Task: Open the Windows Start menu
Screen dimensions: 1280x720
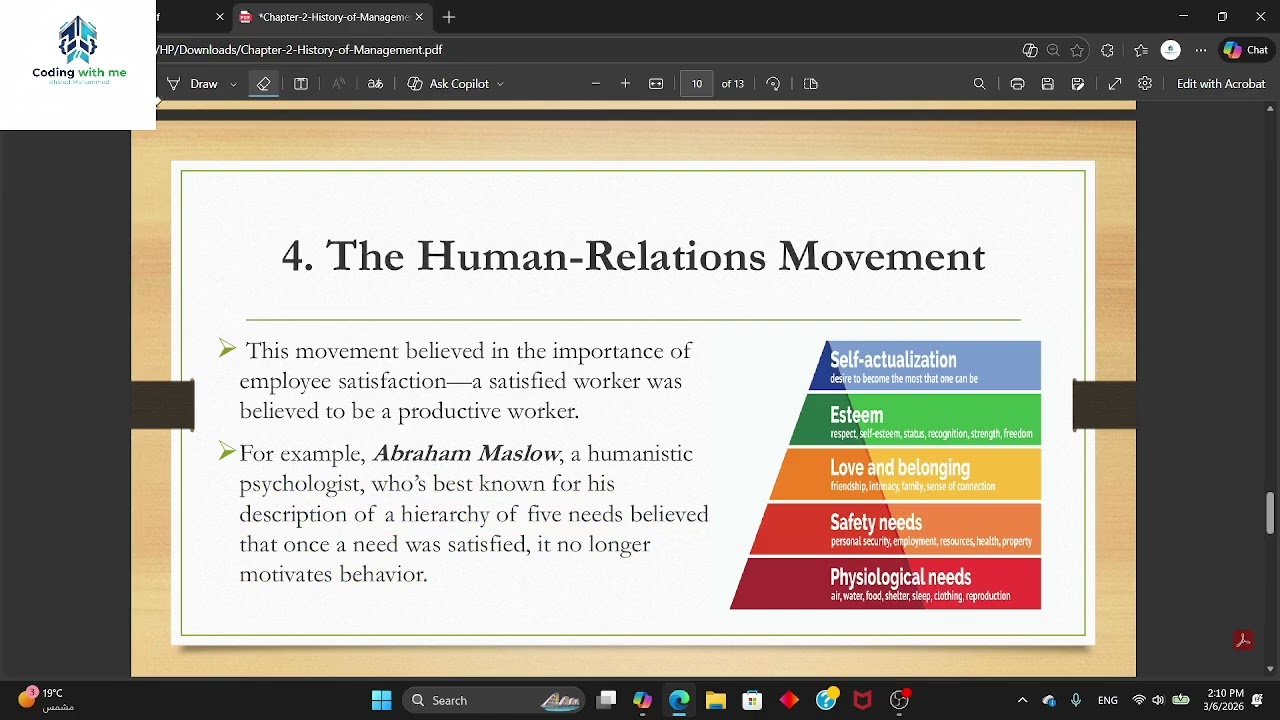Action: click(382, 700)
